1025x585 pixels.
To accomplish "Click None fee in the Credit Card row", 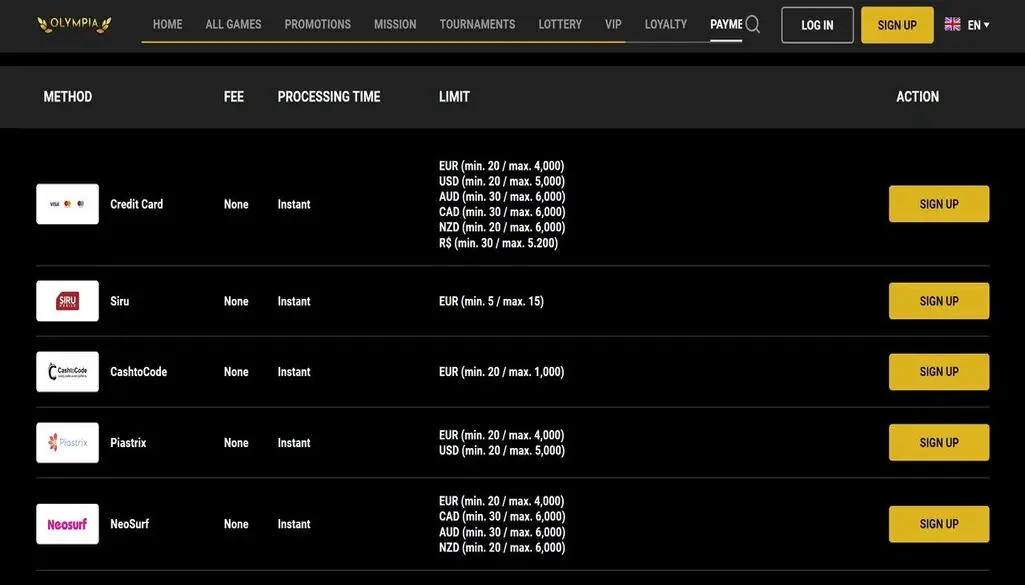I will click(x=236, y=204).
